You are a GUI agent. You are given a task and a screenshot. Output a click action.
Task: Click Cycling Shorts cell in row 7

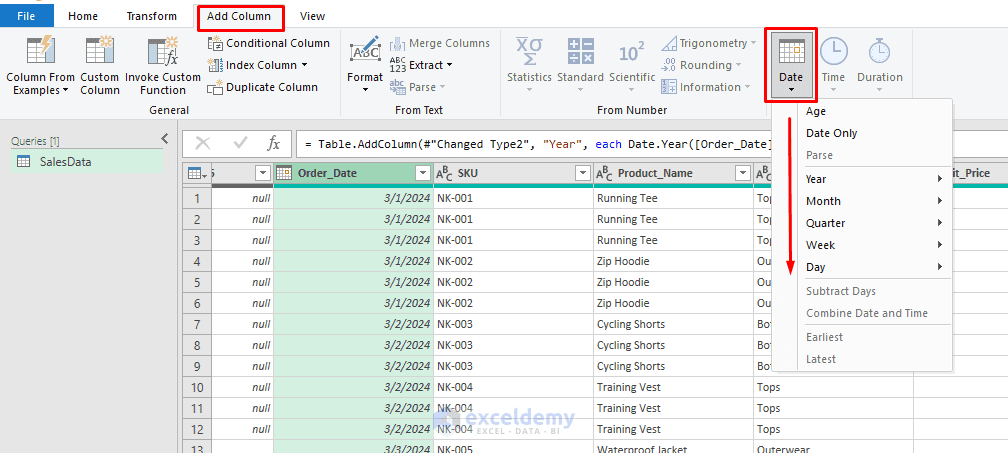pos(673,324)
